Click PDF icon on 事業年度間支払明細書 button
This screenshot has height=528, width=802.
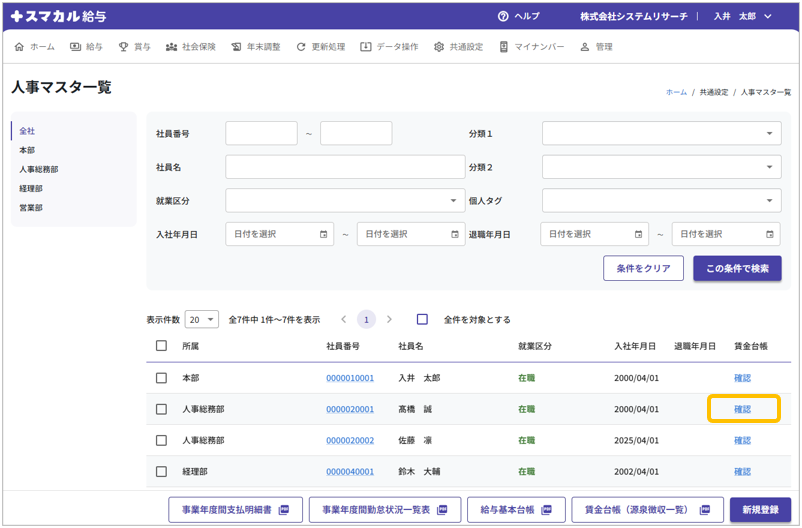(x=283, y=510)
